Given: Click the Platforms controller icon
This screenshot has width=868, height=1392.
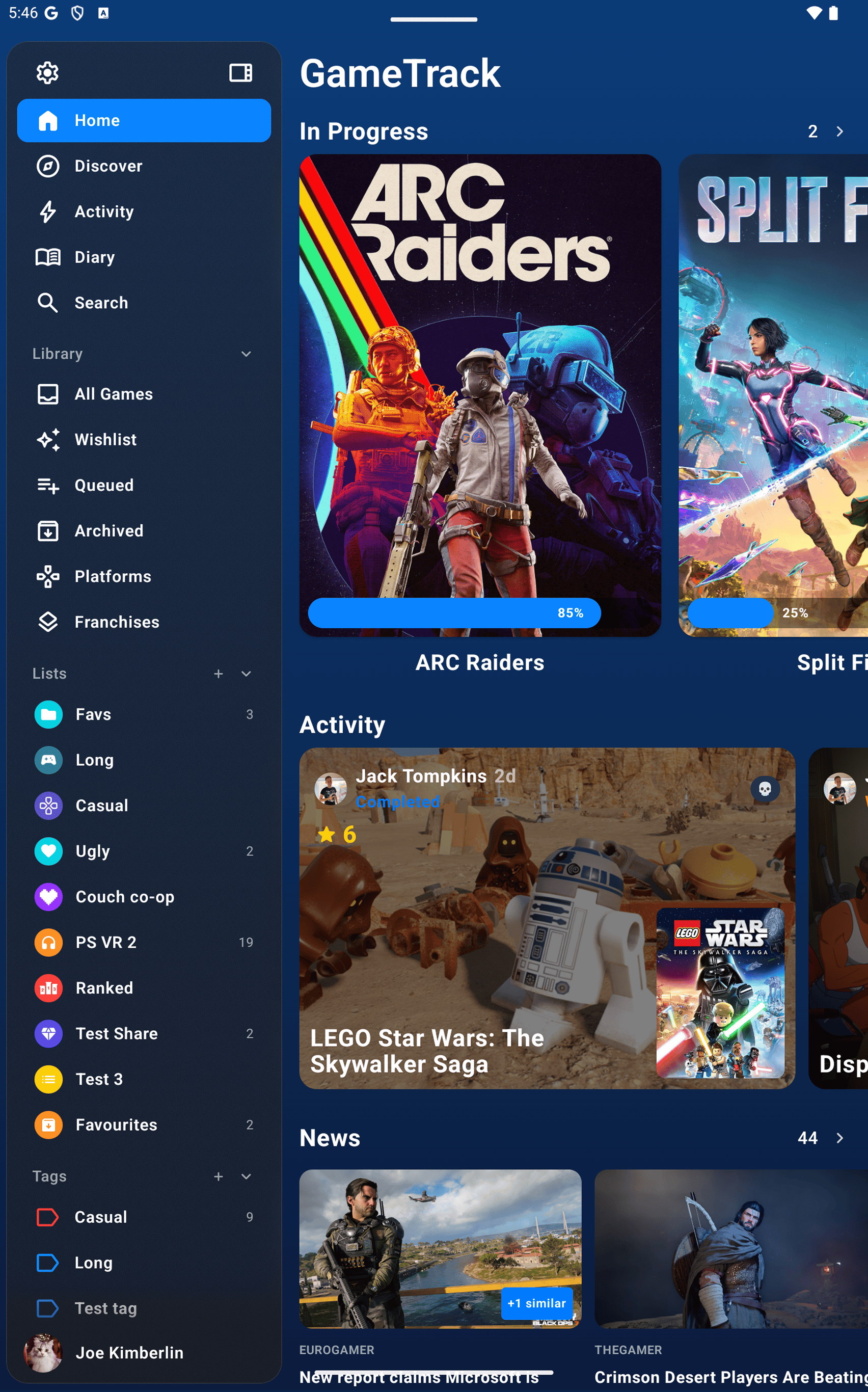Looking at the screenshot, I should (x=48, y=576).
